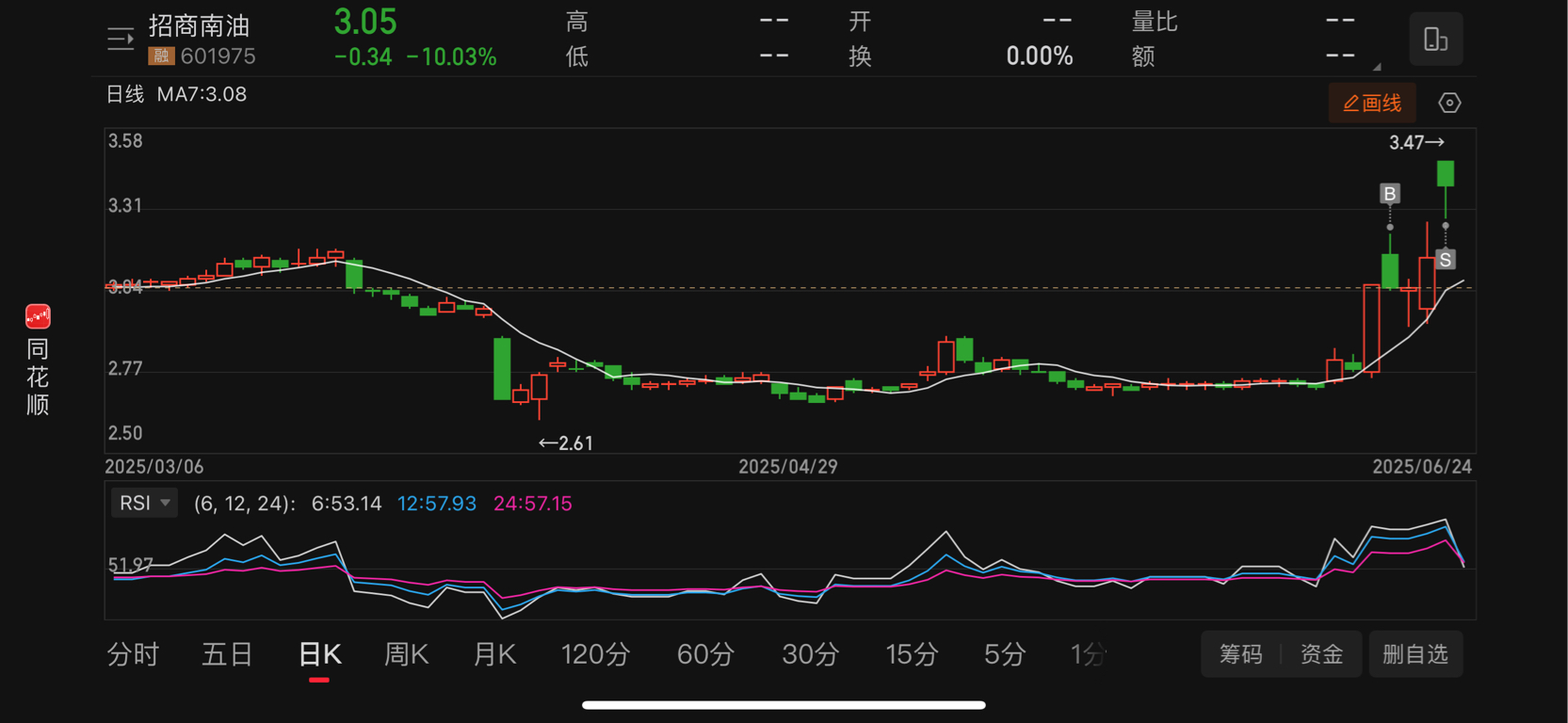1568x723 pixels.
Task: Tap the RSI 6:53.14 value
Action: 347,504
